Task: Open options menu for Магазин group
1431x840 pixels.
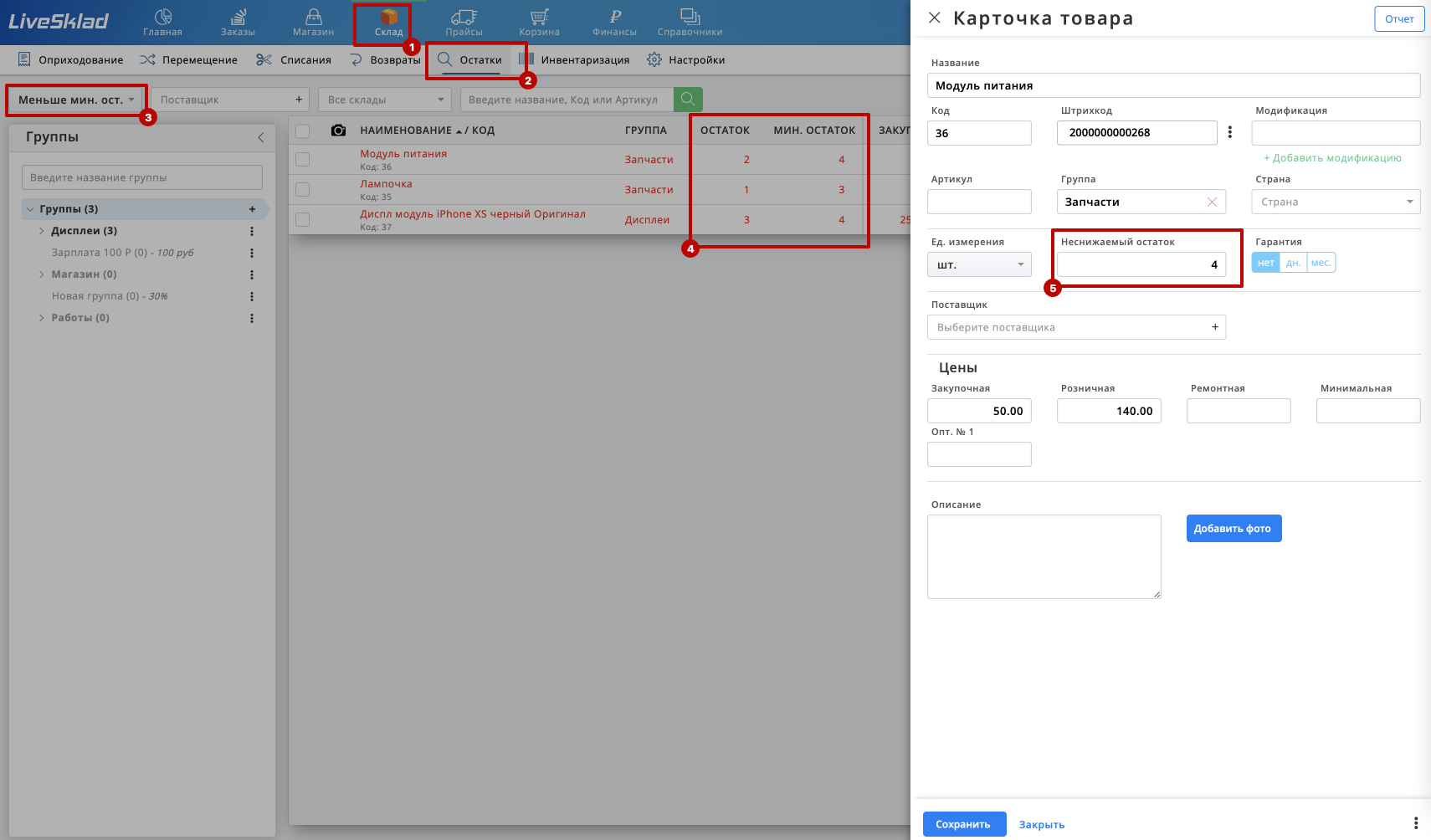Action: 252,274
